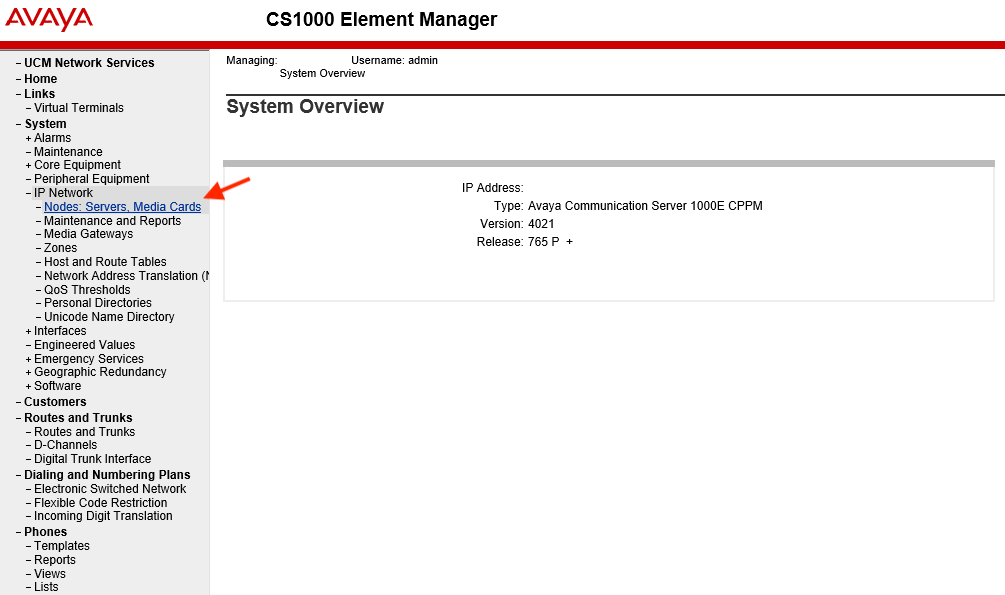Click 'Avaya Communication Server 1000E CPPM' type value
1005x595 pixels.
tap(645, 206)
